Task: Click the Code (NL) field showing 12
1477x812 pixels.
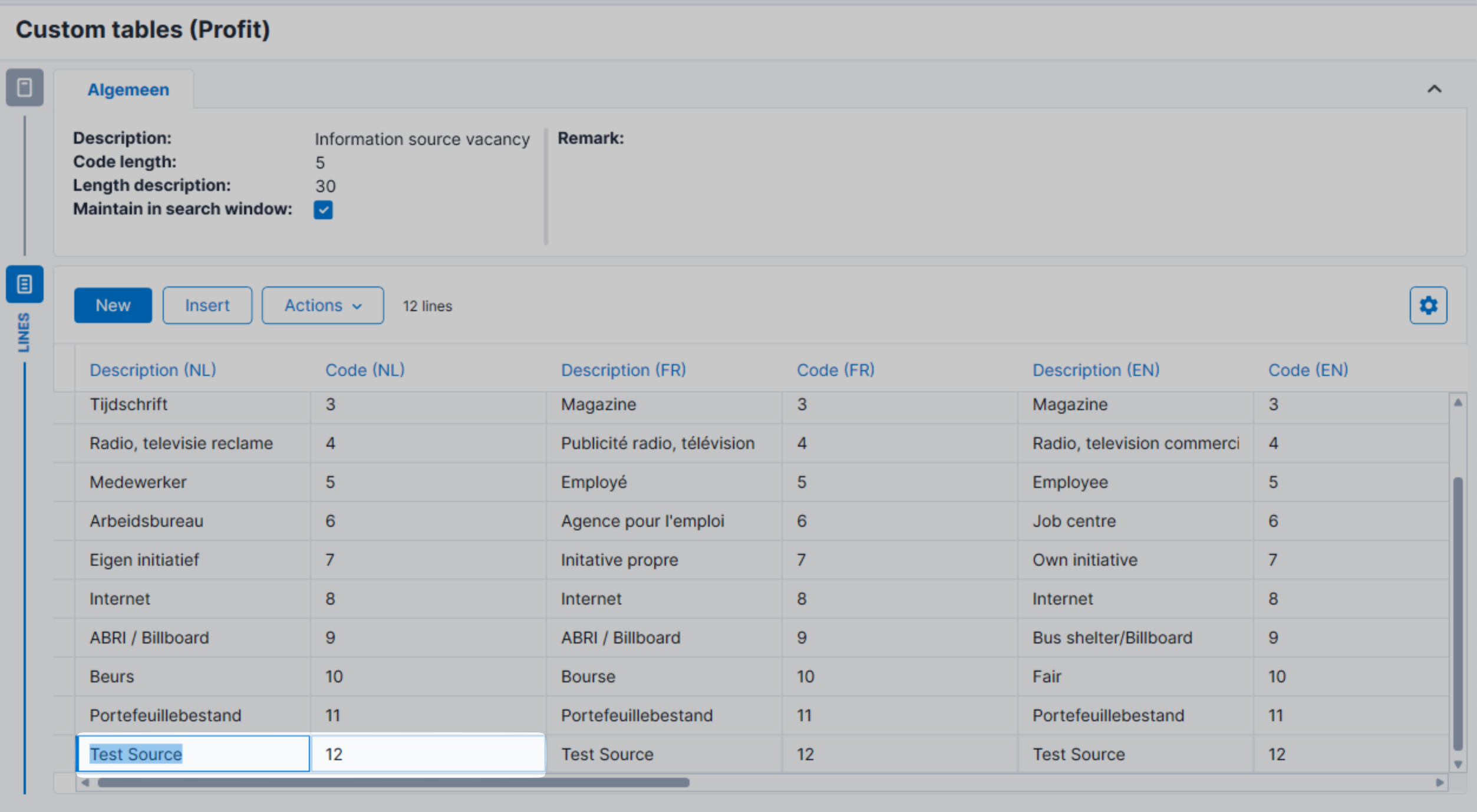Action: pos(427,754)
